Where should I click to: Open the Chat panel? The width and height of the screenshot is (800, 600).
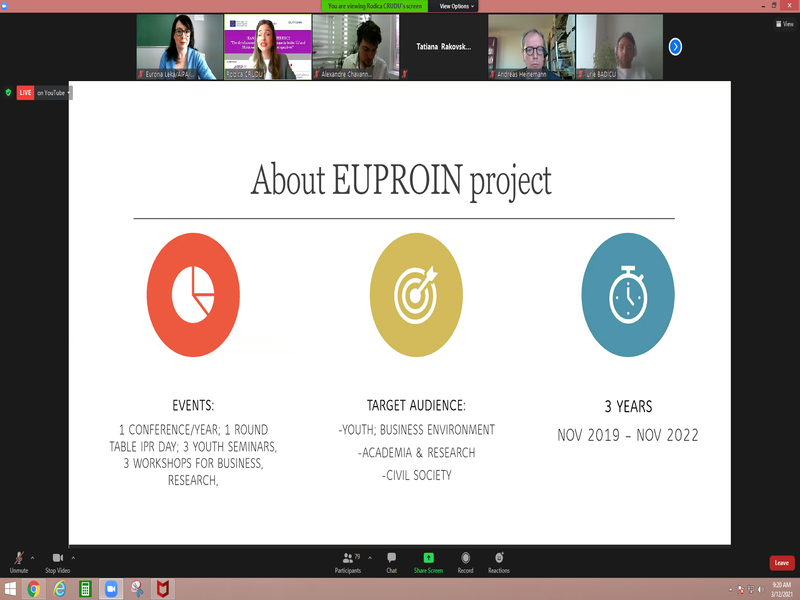coord(391,561)
